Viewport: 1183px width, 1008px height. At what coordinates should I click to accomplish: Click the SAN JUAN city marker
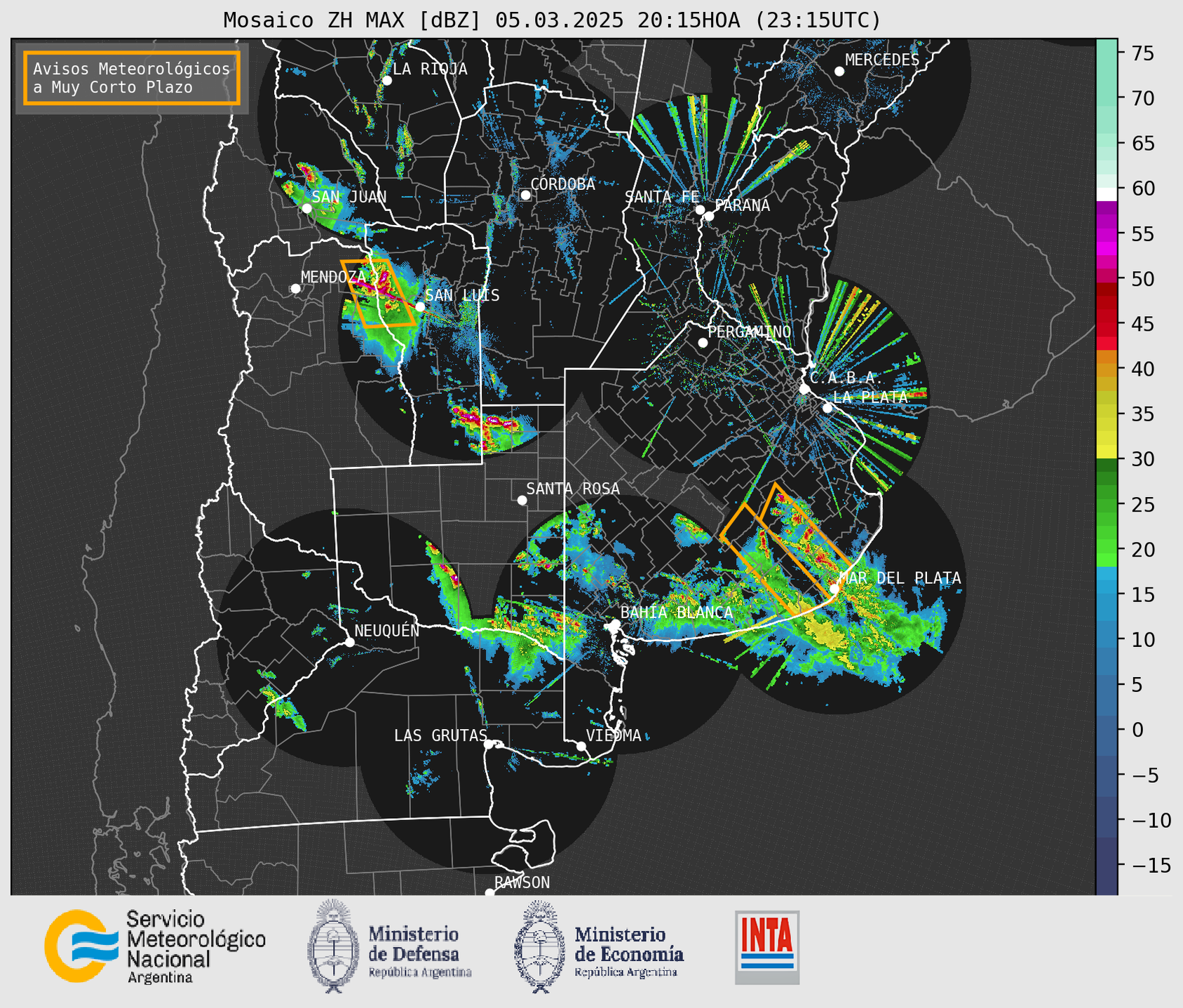[306, 208]
